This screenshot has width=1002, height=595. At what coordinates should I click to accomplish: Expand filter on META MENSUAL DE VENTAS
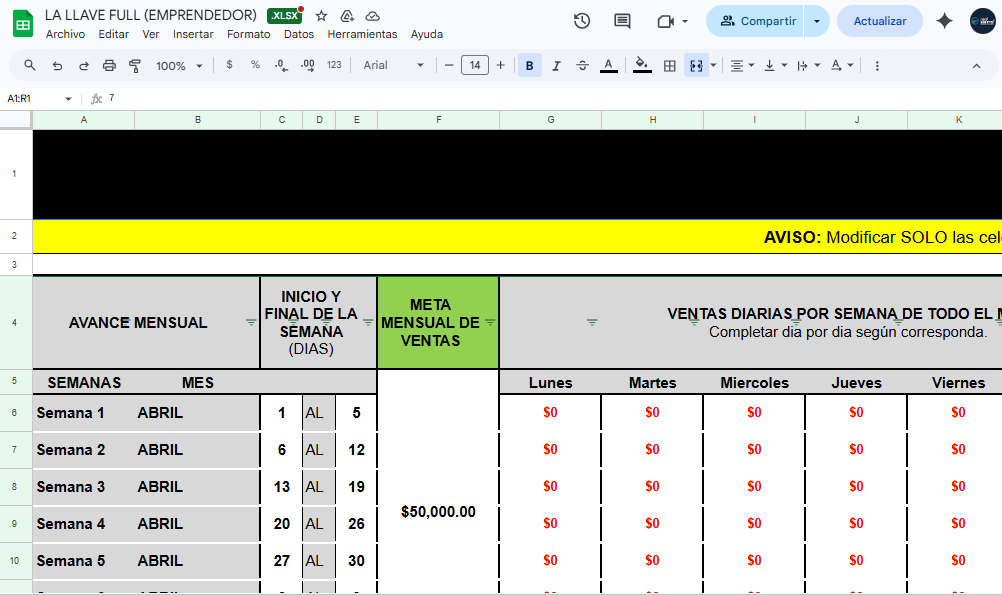[490, 322]
